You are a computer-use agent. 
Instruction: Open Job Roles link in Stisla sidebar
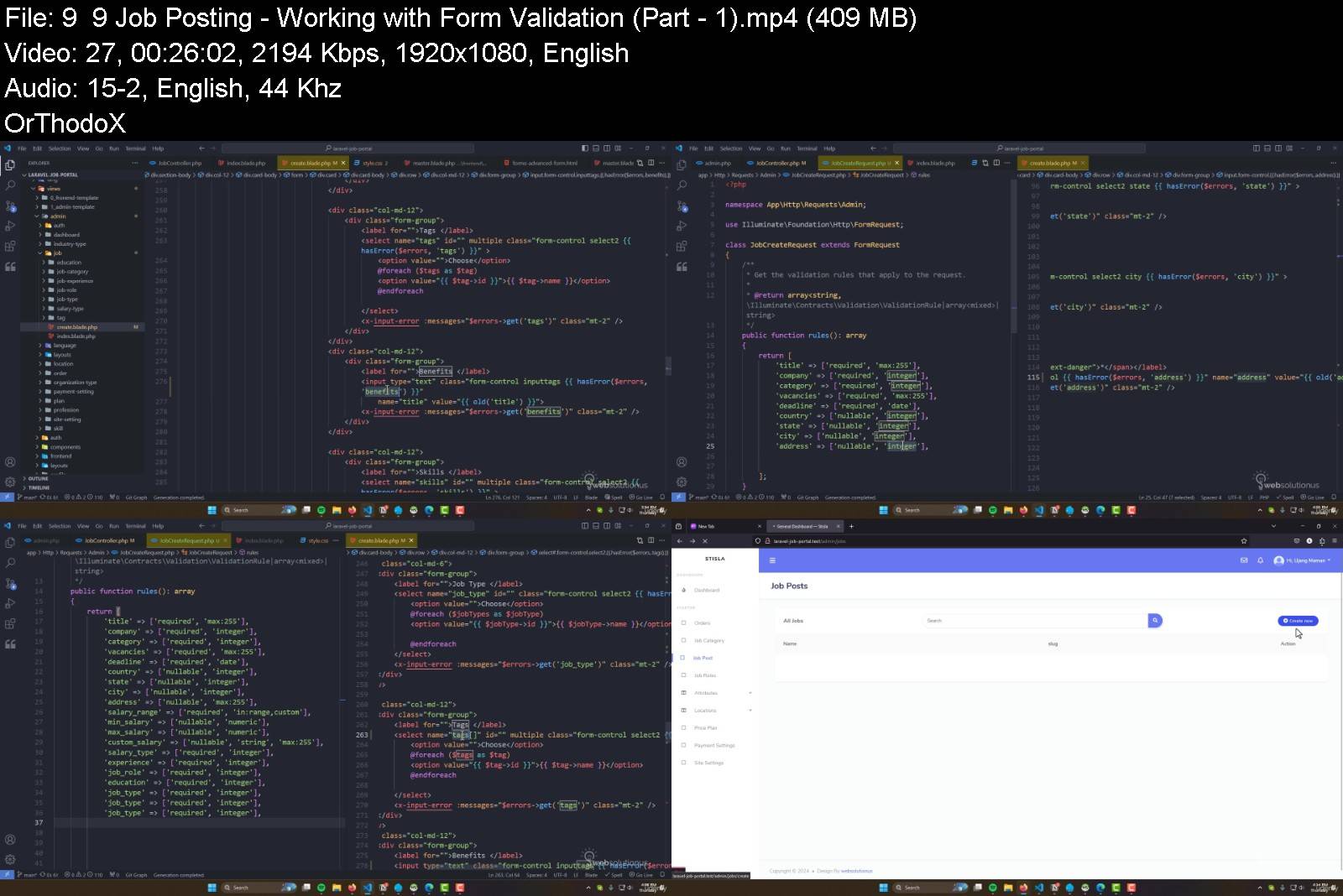[705, 675]
